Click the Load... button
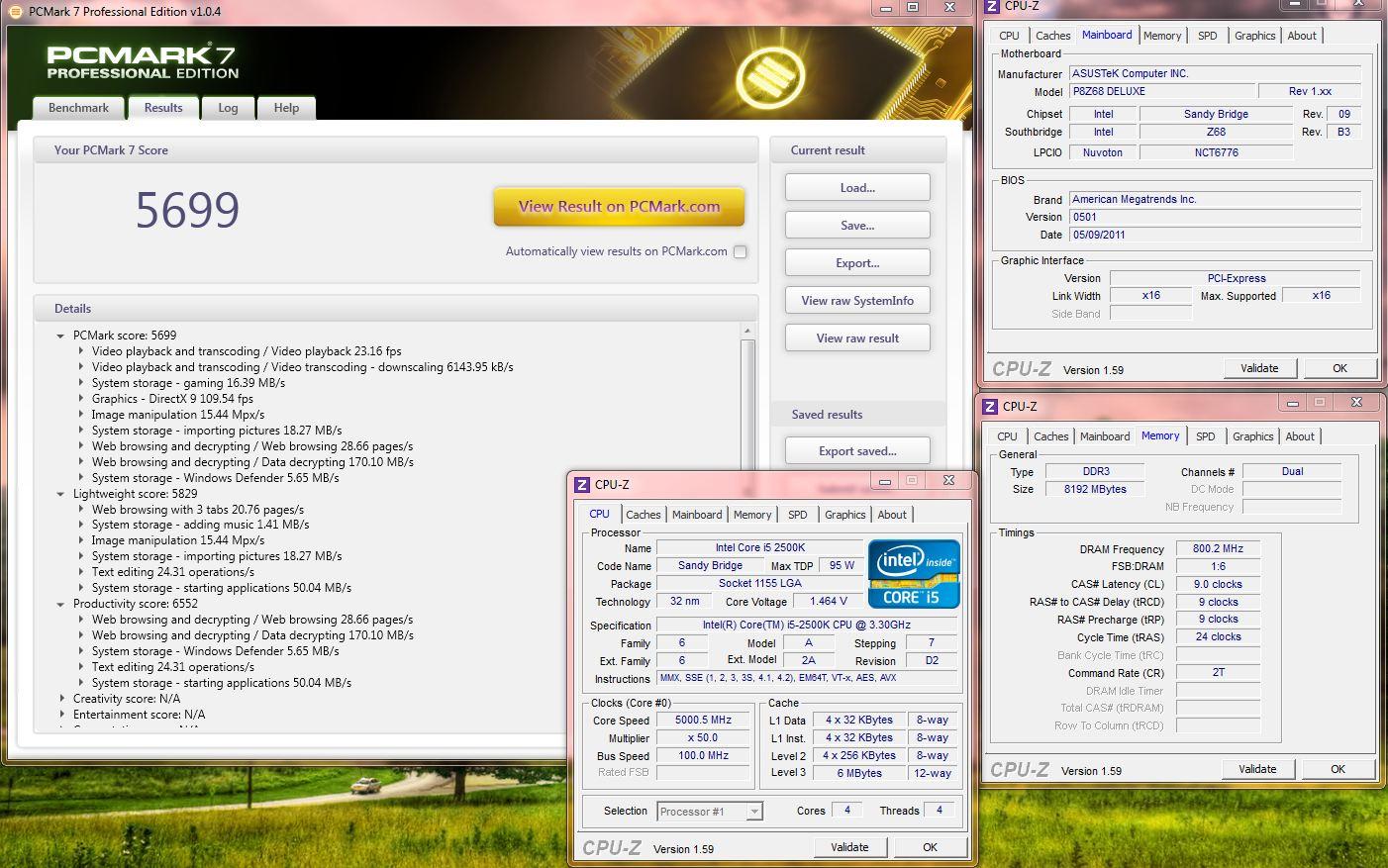The width and height of the screenshot is (1388, 868). [857, 188]
